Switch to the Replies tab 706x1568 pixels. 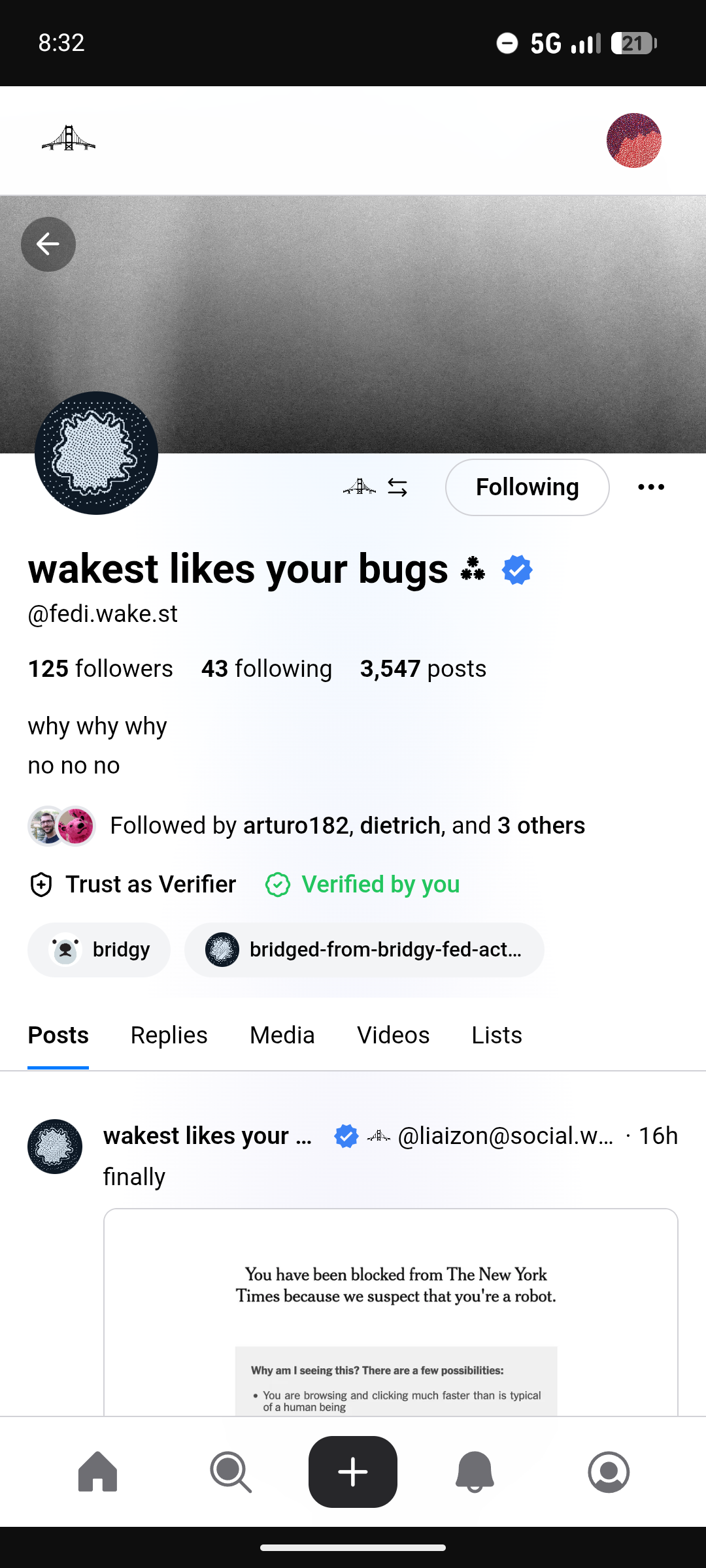coord(169,1036)
